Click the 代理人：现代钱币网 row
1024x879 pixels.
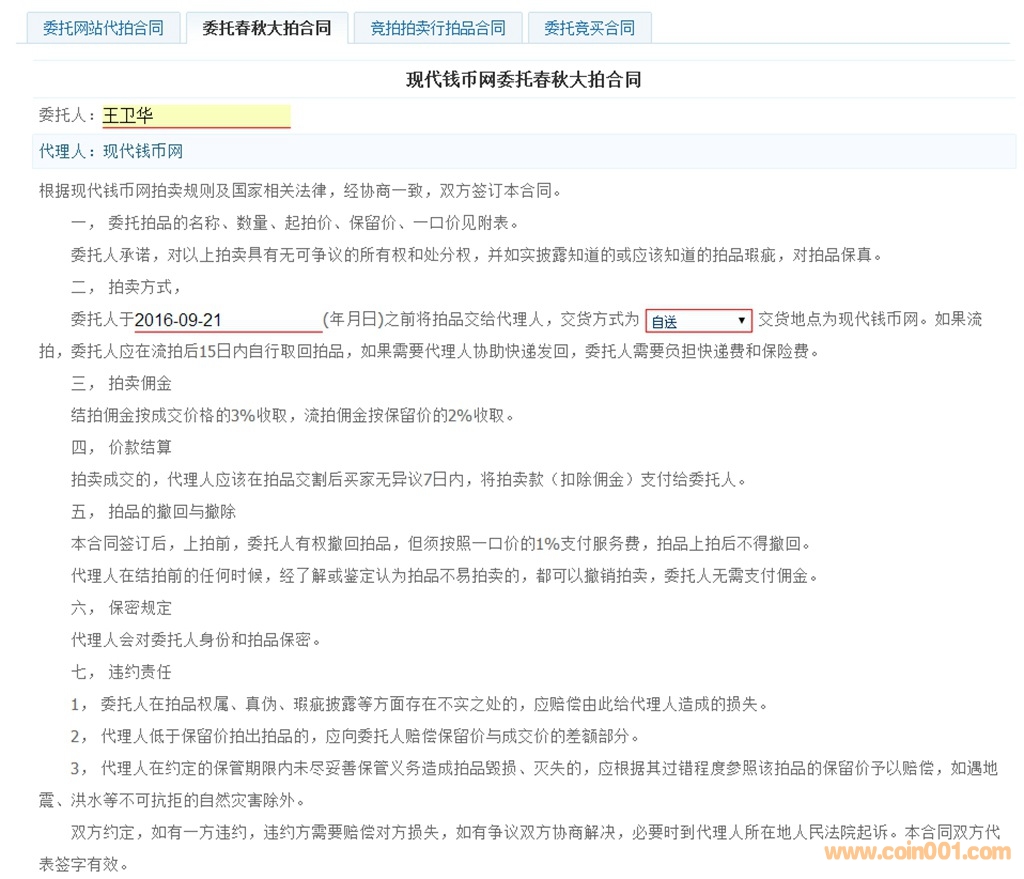[111, 152]
